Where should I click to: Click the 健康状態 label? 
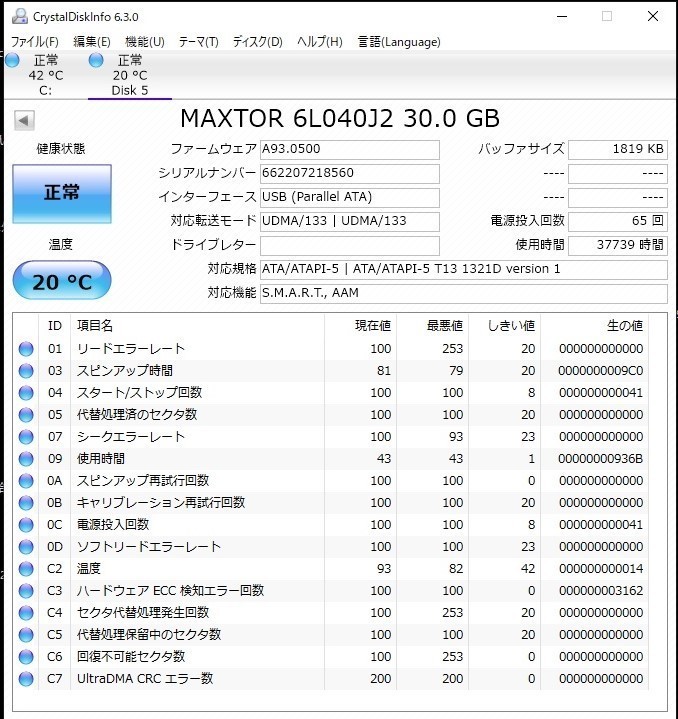61,149
